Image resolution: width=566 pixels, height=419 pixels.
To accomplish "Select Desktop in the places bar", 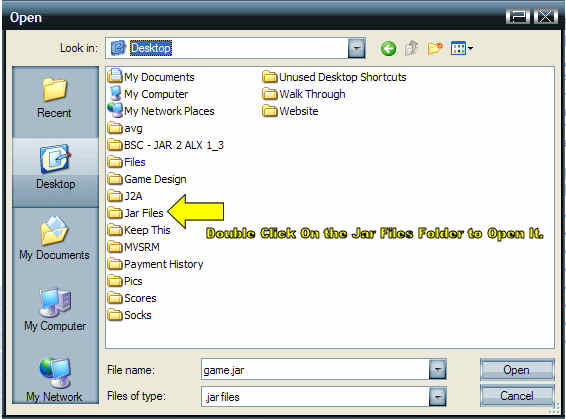I will tap(55, 167).
